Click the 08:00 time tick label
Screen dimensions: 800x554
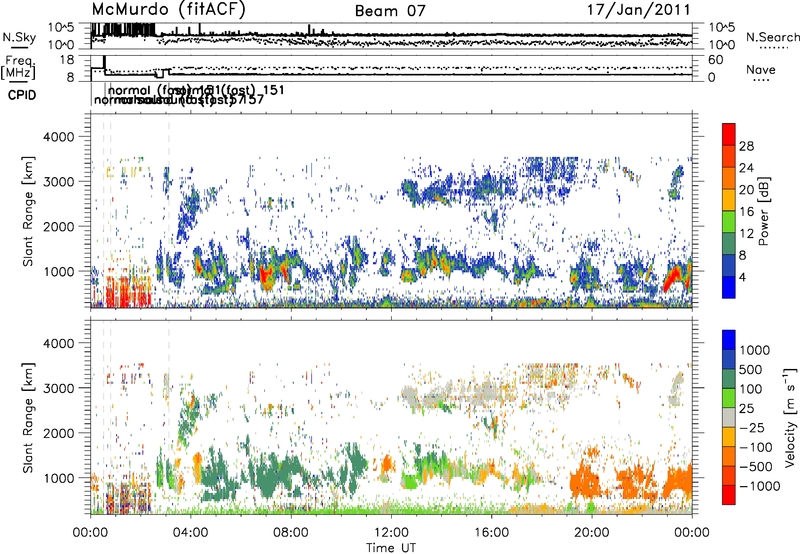coord(290,533)
